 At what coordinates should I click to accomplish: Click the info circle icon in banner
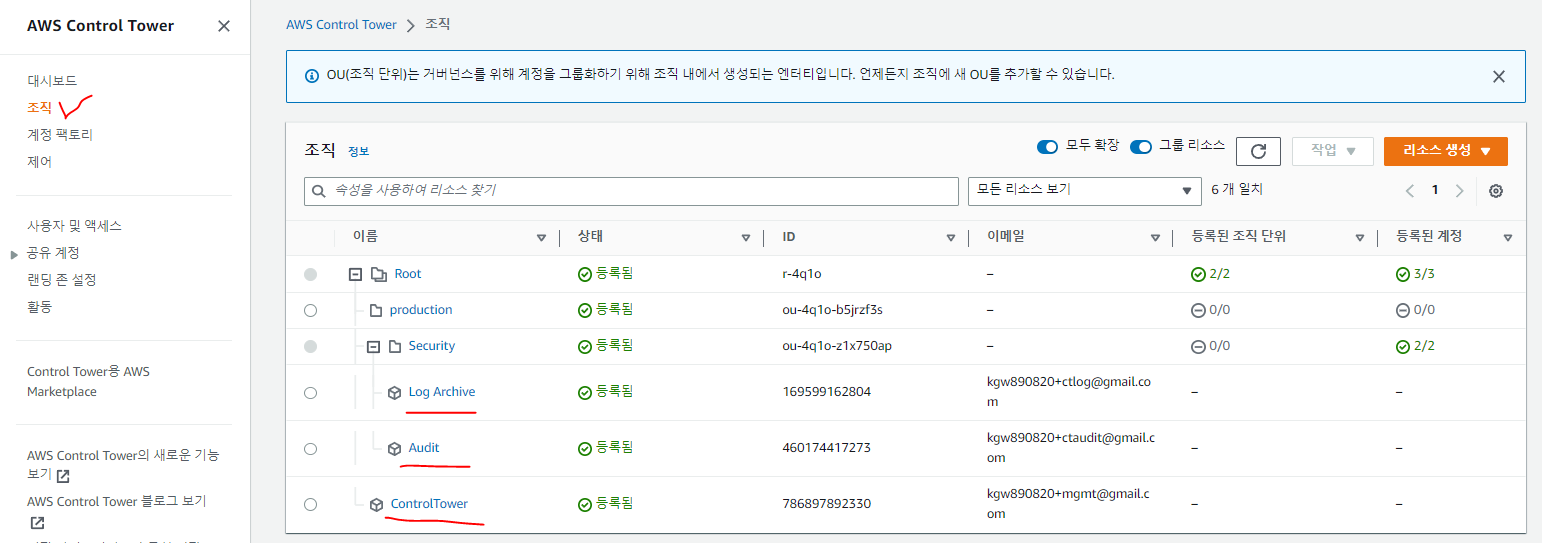coord(311,75)
